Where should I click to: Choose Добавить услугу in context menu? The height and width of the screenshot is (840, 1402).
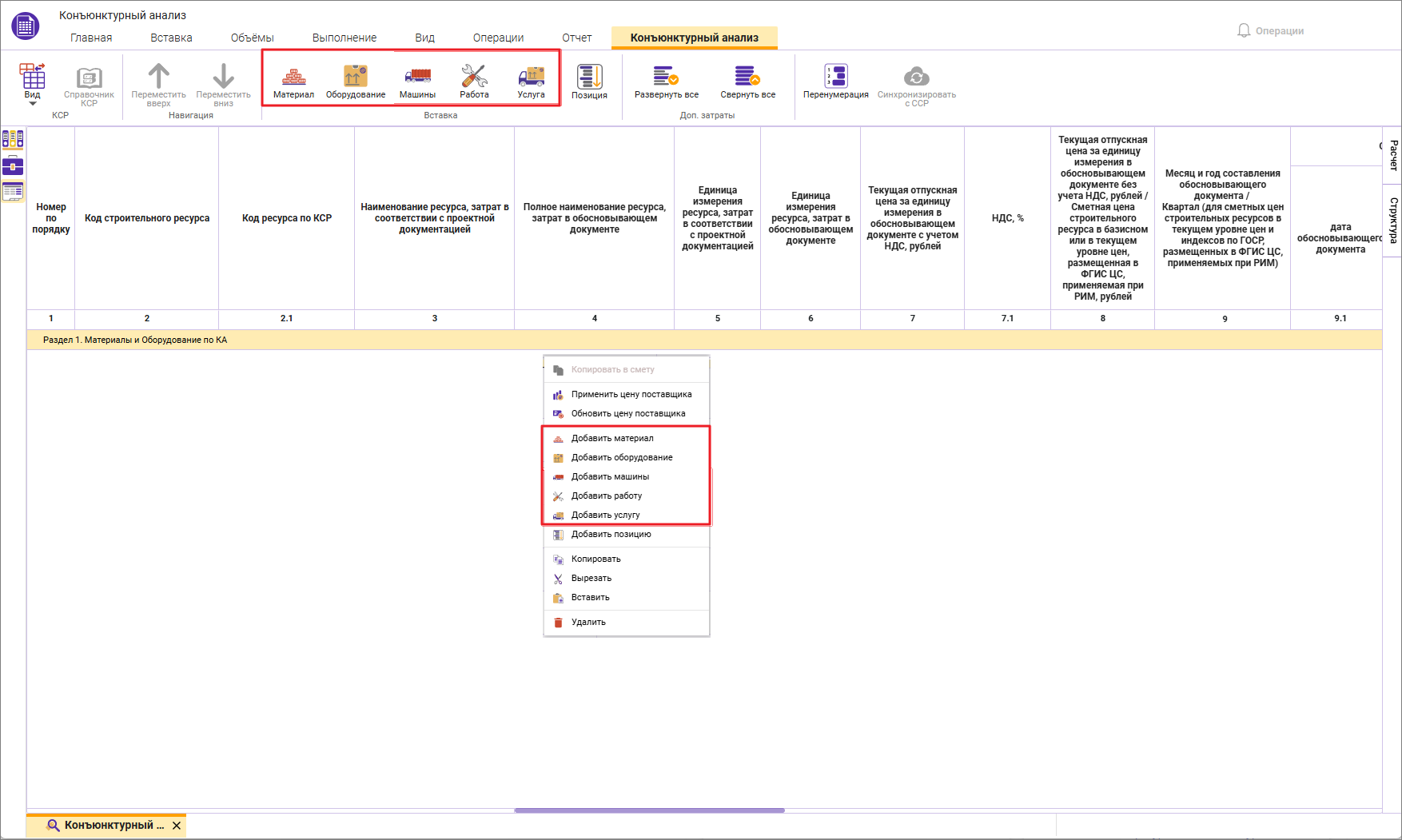(x=627, y=515)
